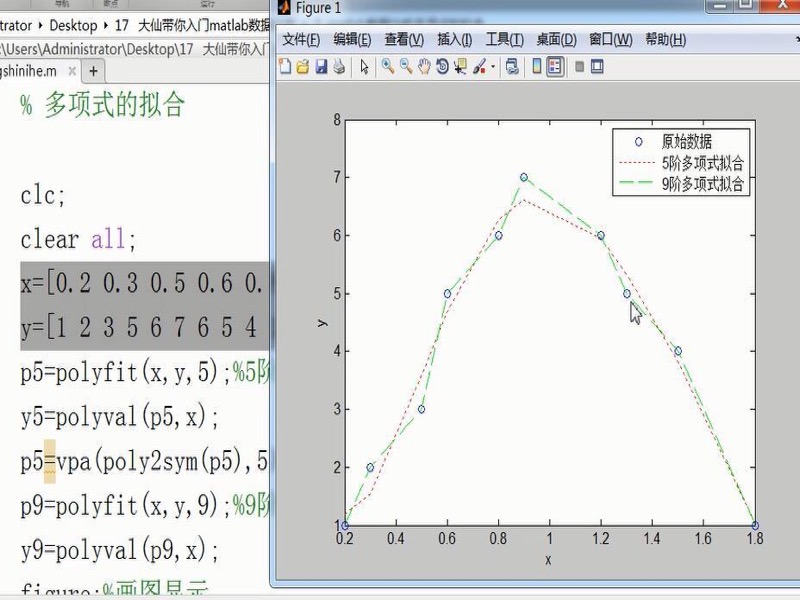The image size is (800, 600).
Task: Click the line y5=polyval(p5,x);
Action: tap(119, 417)
